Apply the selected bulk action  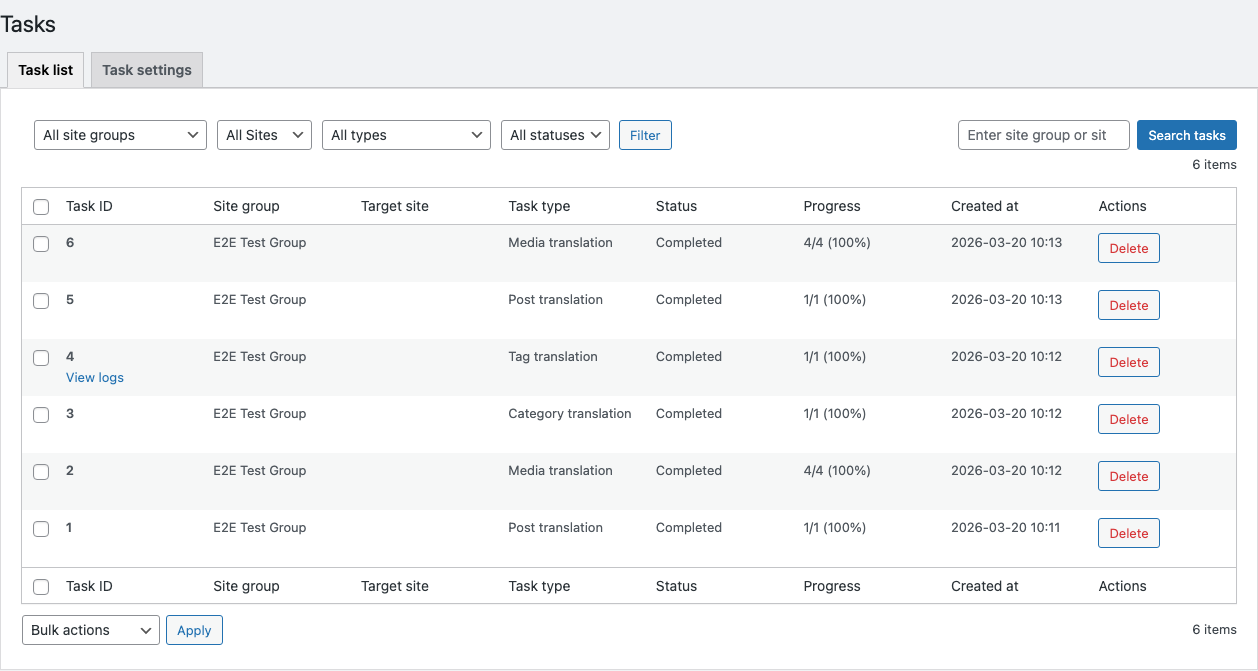click(194, 630)
